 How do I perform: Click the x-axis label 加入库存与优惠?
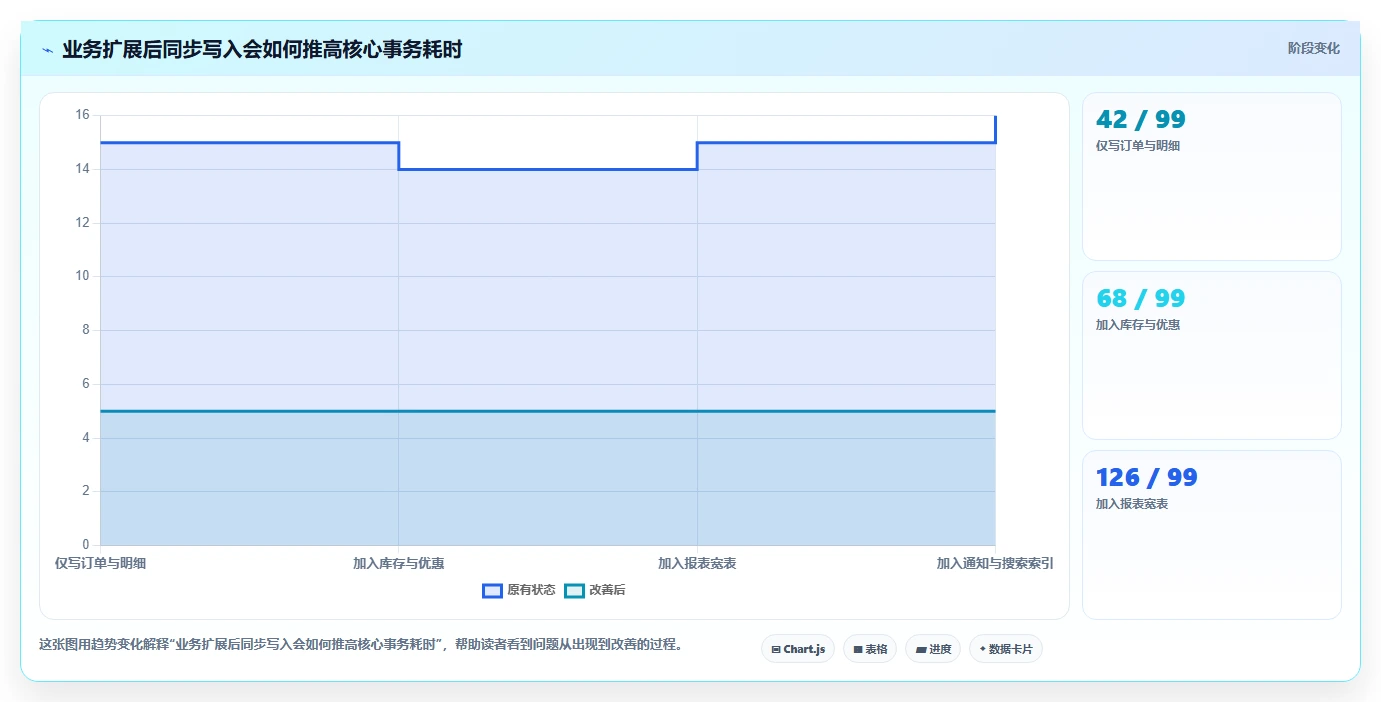point(399,563)
